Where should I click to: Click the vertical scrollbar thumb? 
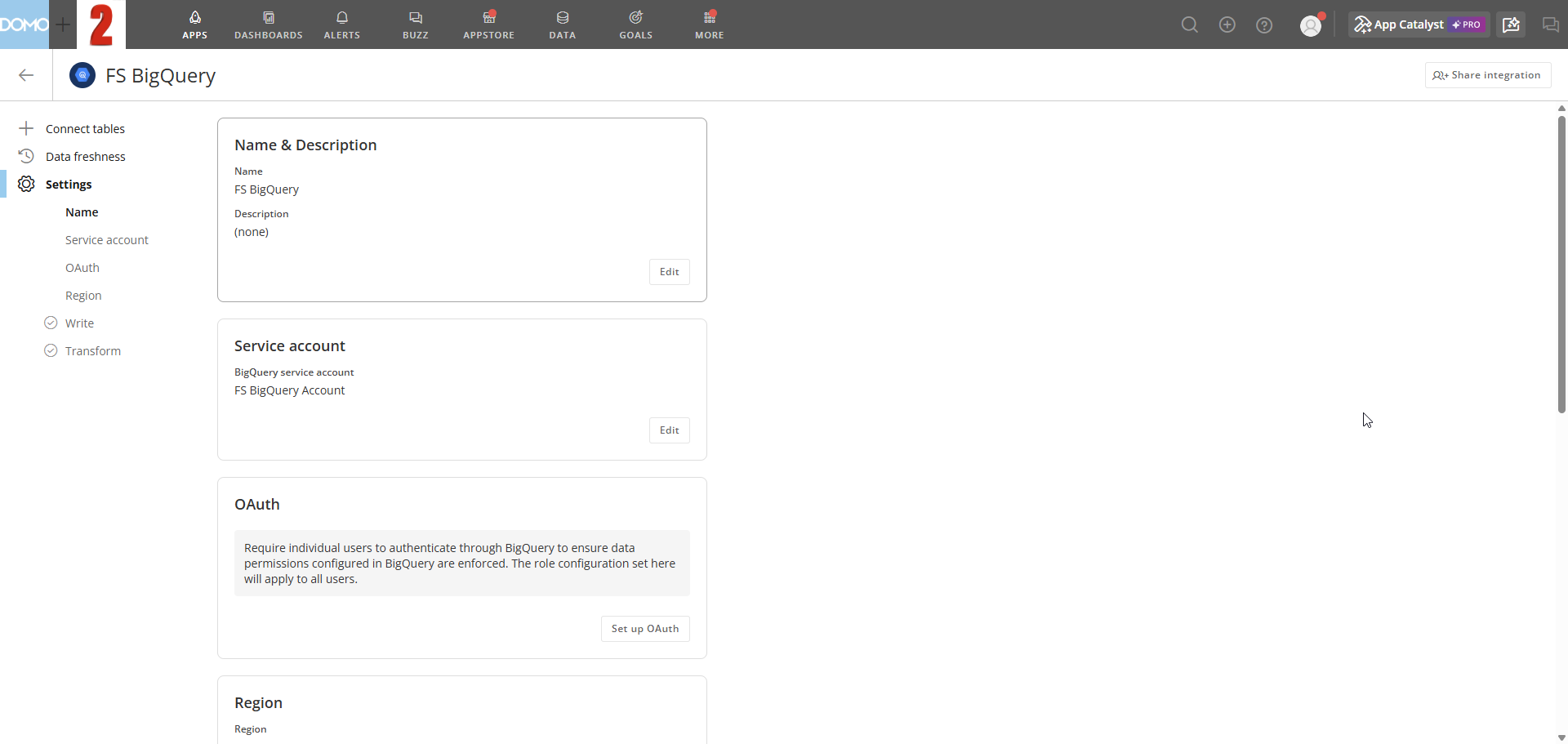[1561, 265]
